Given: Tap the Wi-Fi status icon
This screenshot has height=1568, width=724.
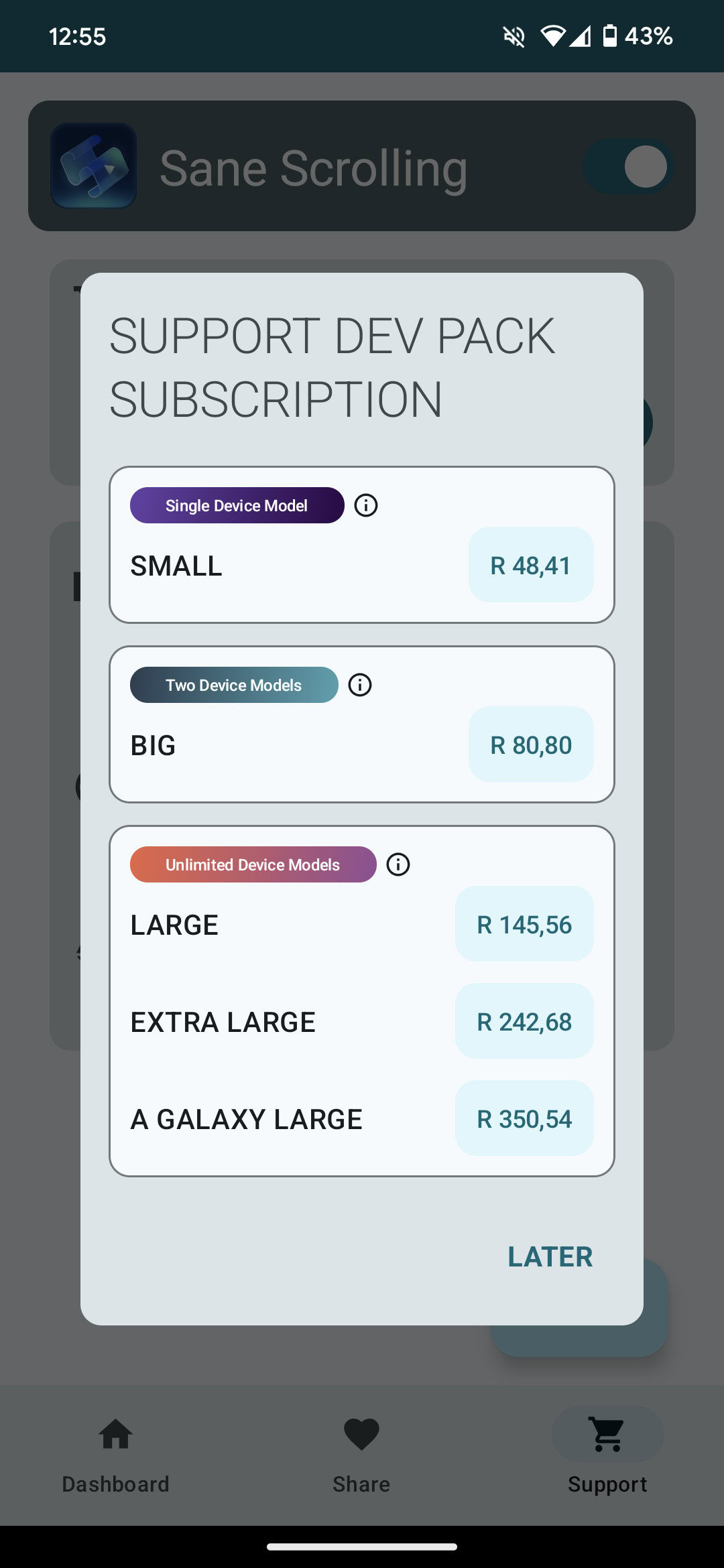Looking at the screenshot, I should (552, 36).
